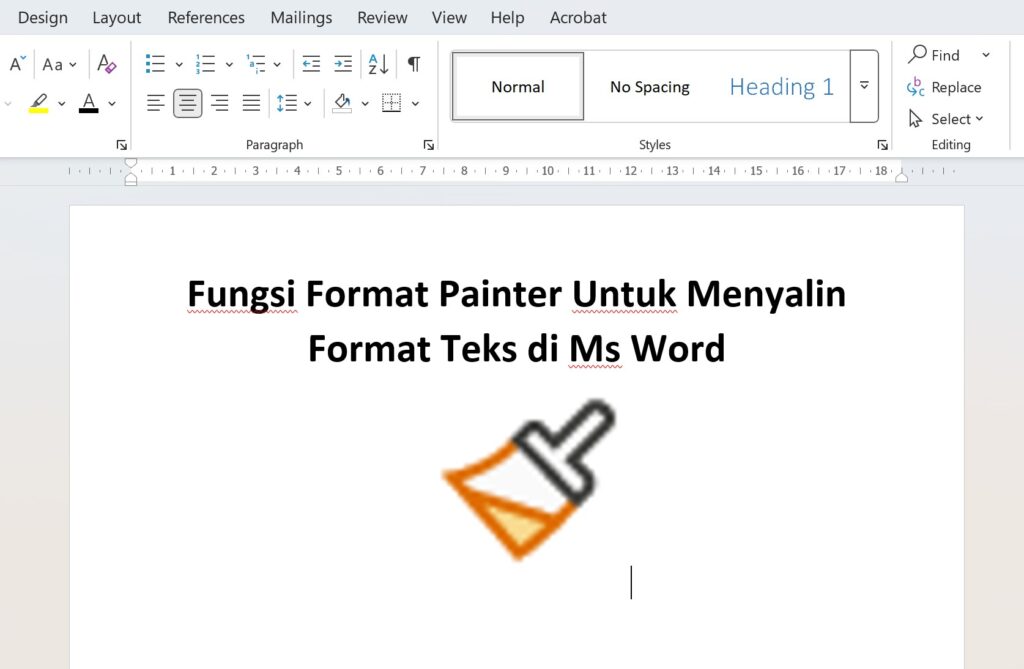Expand the Styles gallery More arrow
This screenshot has width=1024, height=669.
pos(864,86)
